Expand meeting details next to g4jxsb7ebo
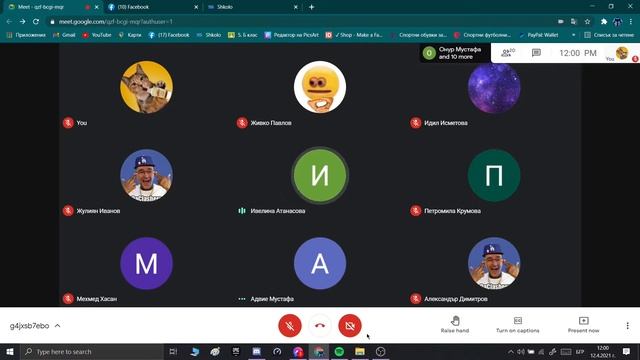Viewport: 640px width, 360px height. coord(58,326)
